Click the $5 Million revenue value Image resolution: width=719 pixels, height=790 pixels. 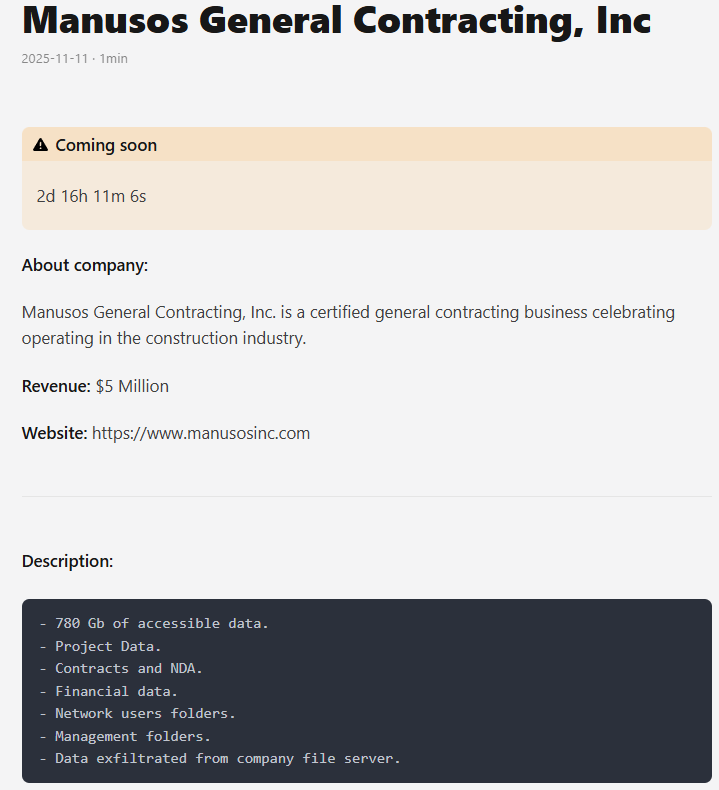tap(132, 386)
